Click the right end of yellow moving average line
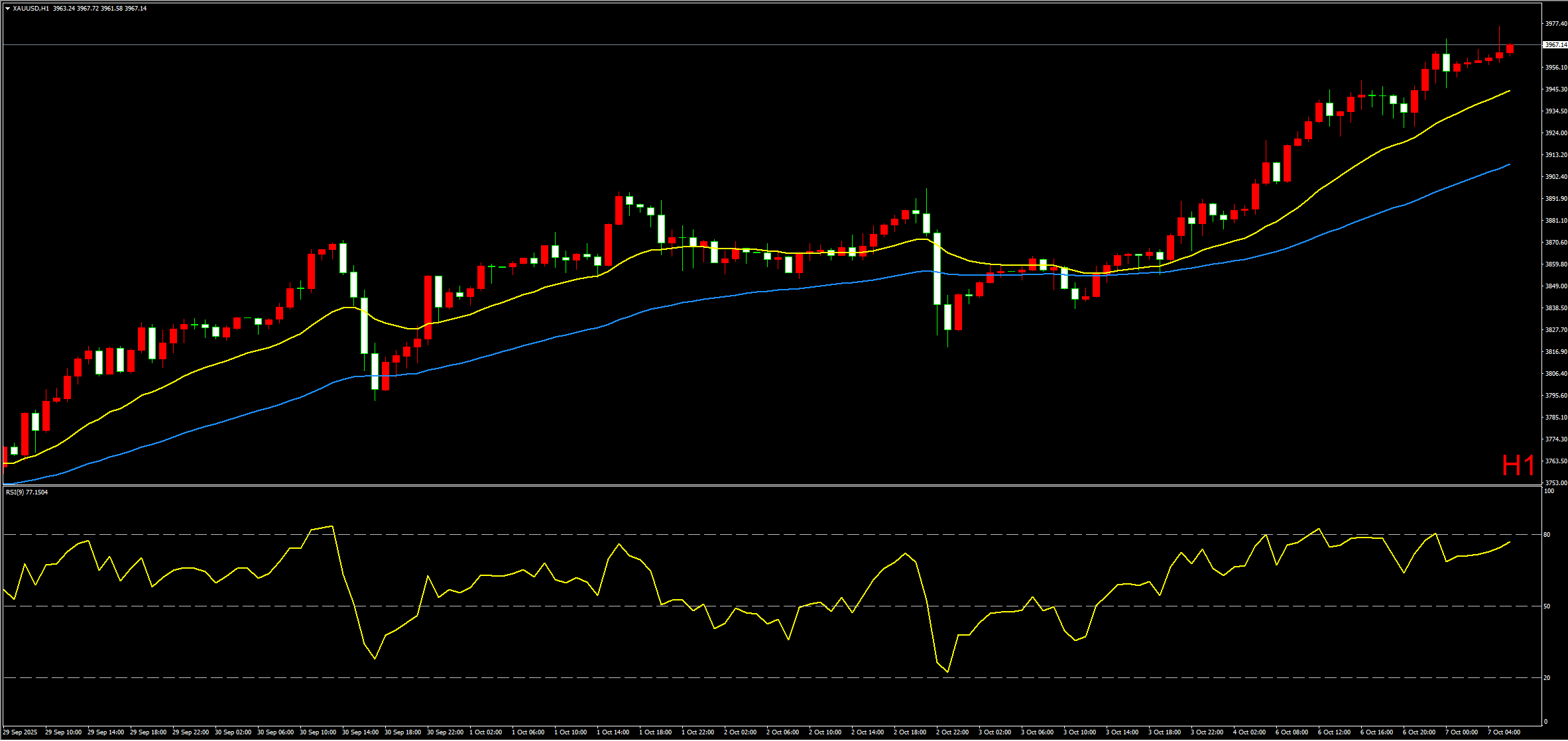Viewport: 1568px width, 741px height. coord(1509,91)
